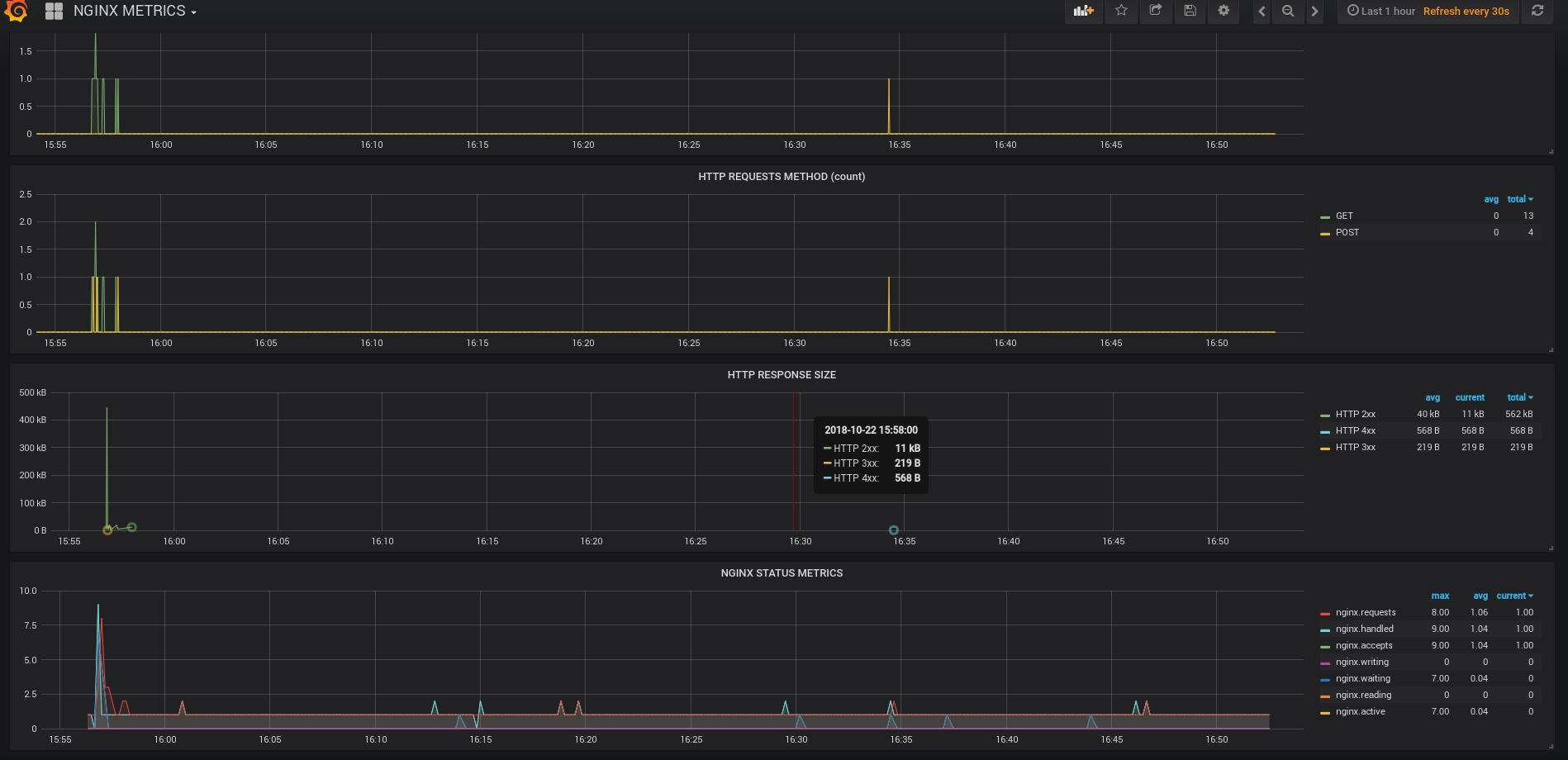Toggle the nginx.active series
The height and width of the screenshot is (760, 1568).
click(x=1361, y=711)
